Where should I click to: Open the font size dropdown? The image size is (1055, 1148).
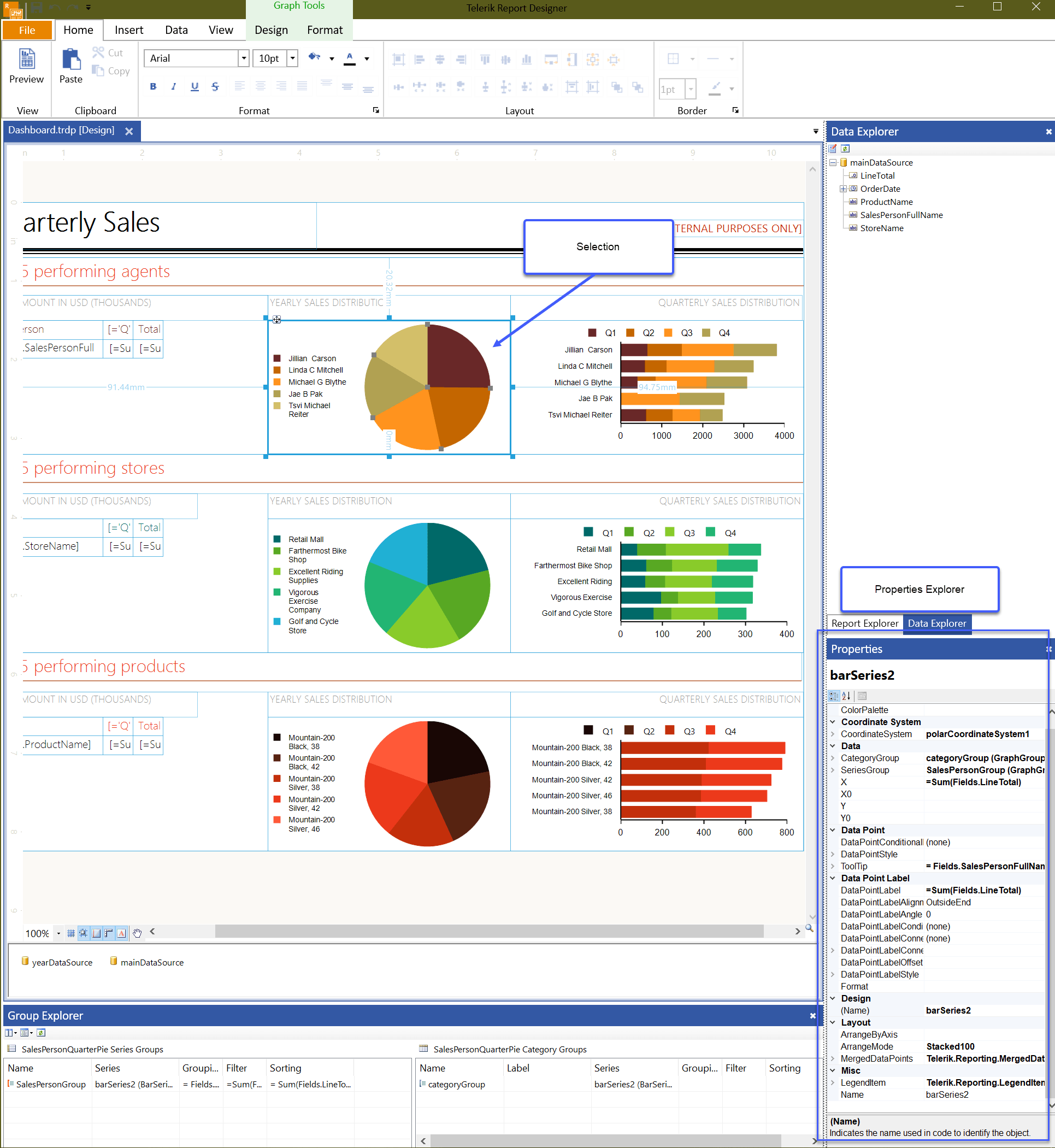coord(292,58)
